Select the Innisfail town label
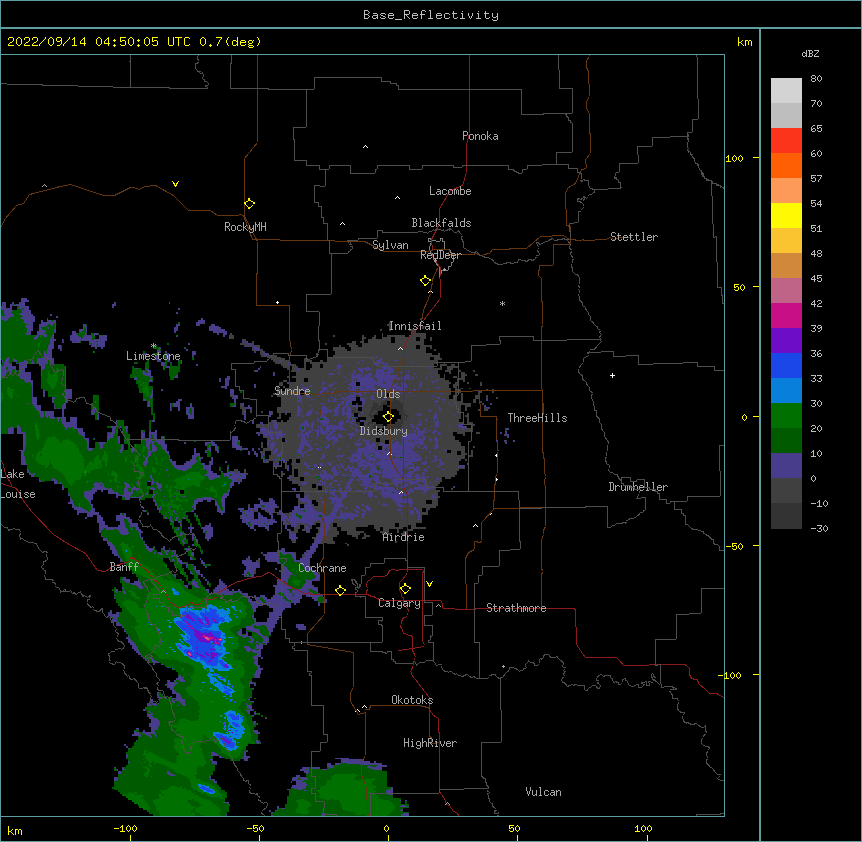The image size is (862, 842). [415, 326]
